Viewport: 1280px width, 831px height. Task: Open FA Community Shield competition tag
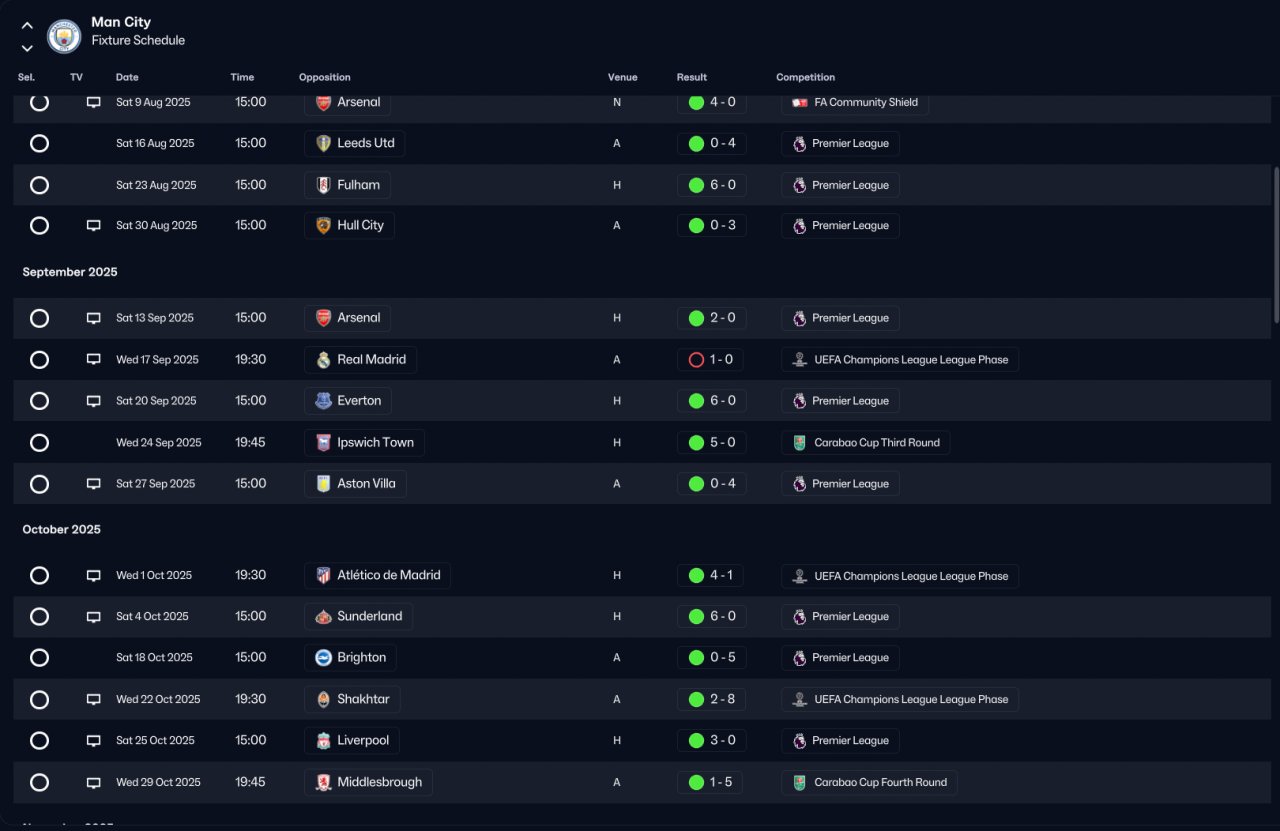click(x=855, y=102)
